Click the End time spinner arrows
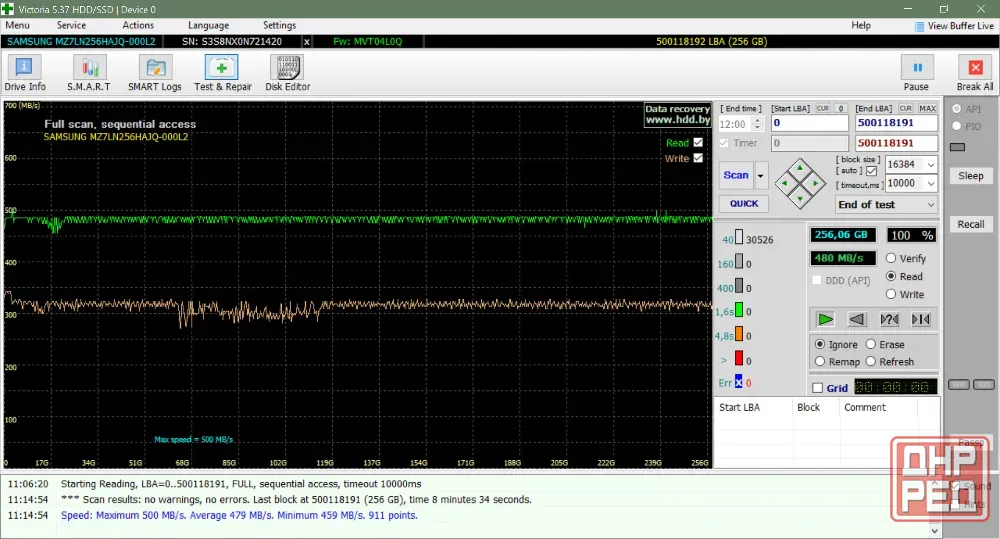This screenshot has width=1000, height=539. point(757,124)
